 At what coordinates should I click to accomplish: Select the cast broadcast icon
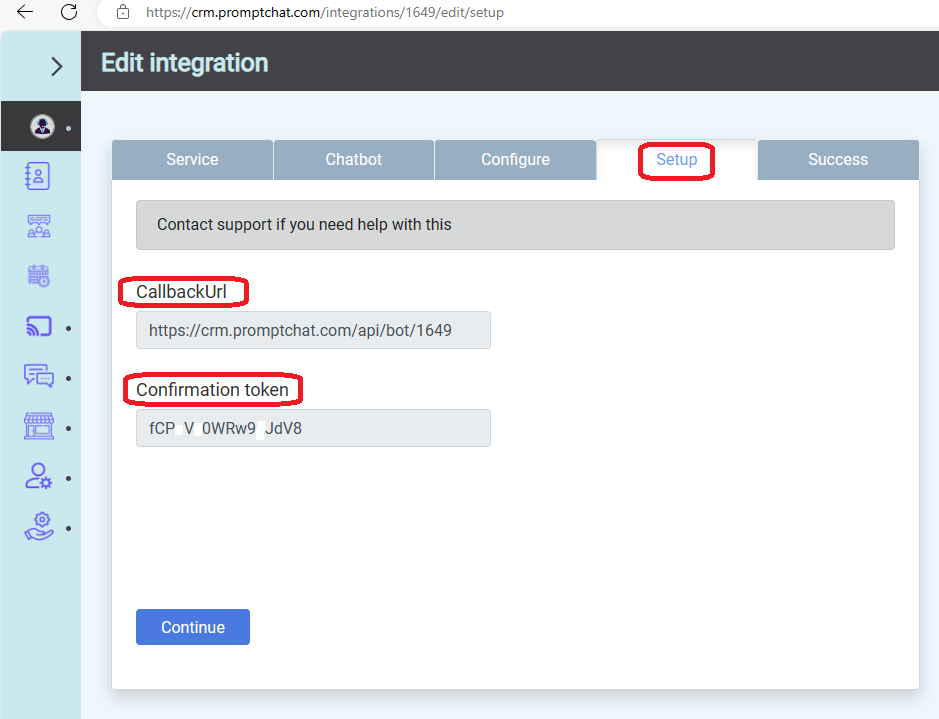[38, 326]
